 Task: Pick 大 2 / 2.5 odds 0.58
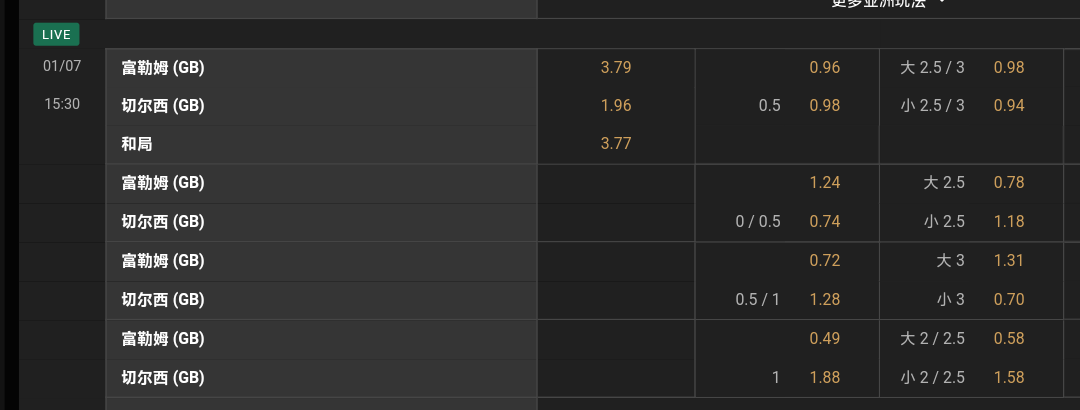point(1009,339)
